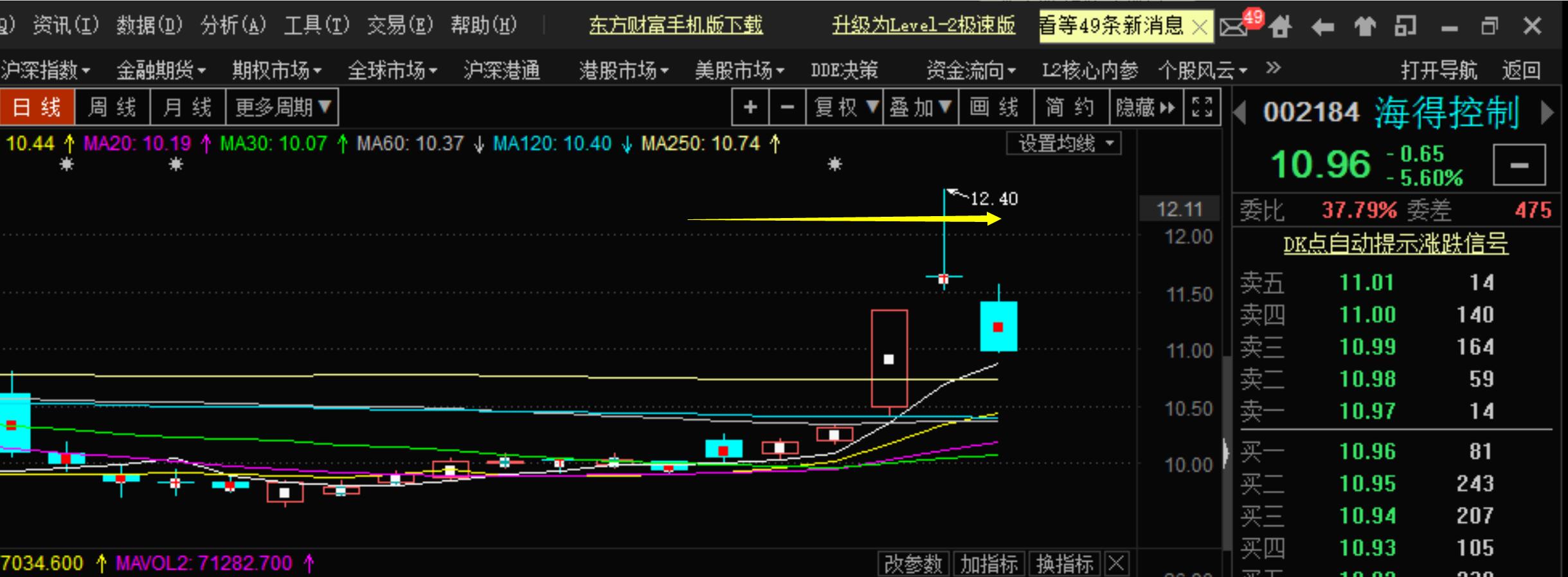Open 东方财富手机版下载 link
Screen dimensions: 1568x577
coord(676,25)
